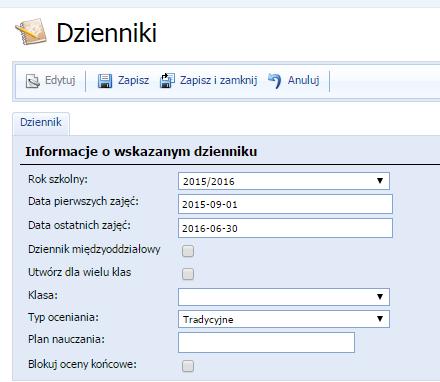Open the Klasa dropdown
This screenshot has height=382, width=440.
284,297
